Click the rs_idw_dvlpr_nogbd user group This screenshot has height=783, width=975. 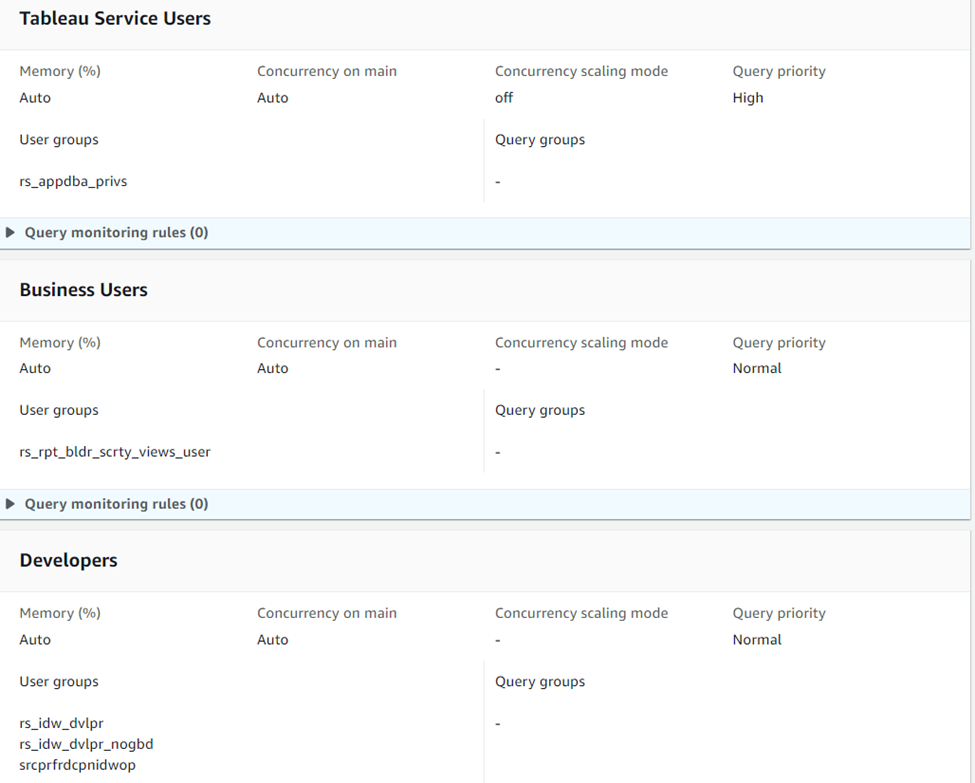coord(86,744)
